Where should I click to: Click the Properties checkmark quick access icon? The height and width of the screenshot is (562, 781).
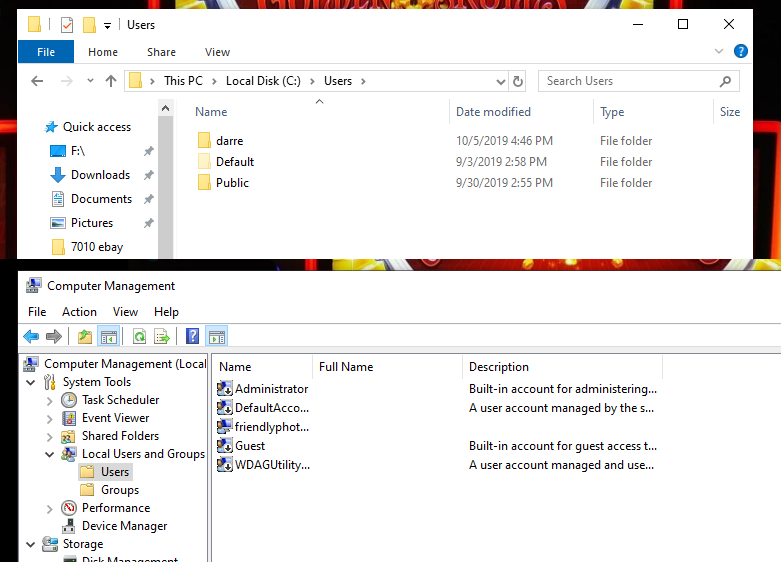pyautogui.click(x=67, y=24)
